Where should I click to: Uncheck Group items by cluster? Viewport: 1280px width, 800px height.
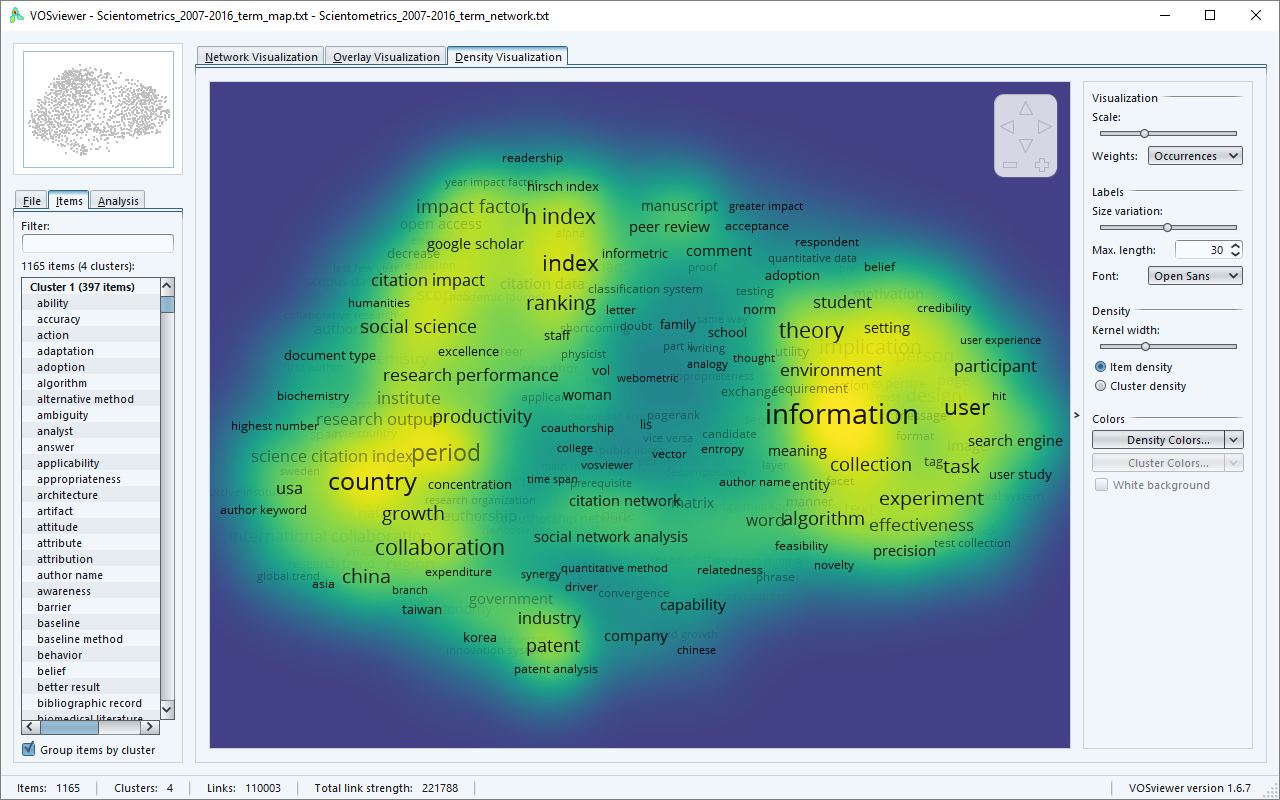tap(28, 750)
